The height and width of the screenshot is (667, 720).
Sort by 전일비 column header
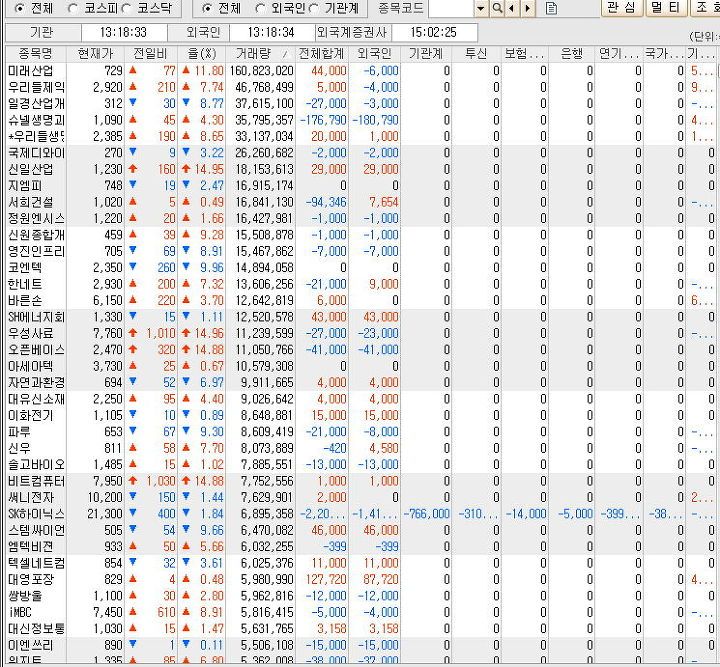click(x=151, y=54)
